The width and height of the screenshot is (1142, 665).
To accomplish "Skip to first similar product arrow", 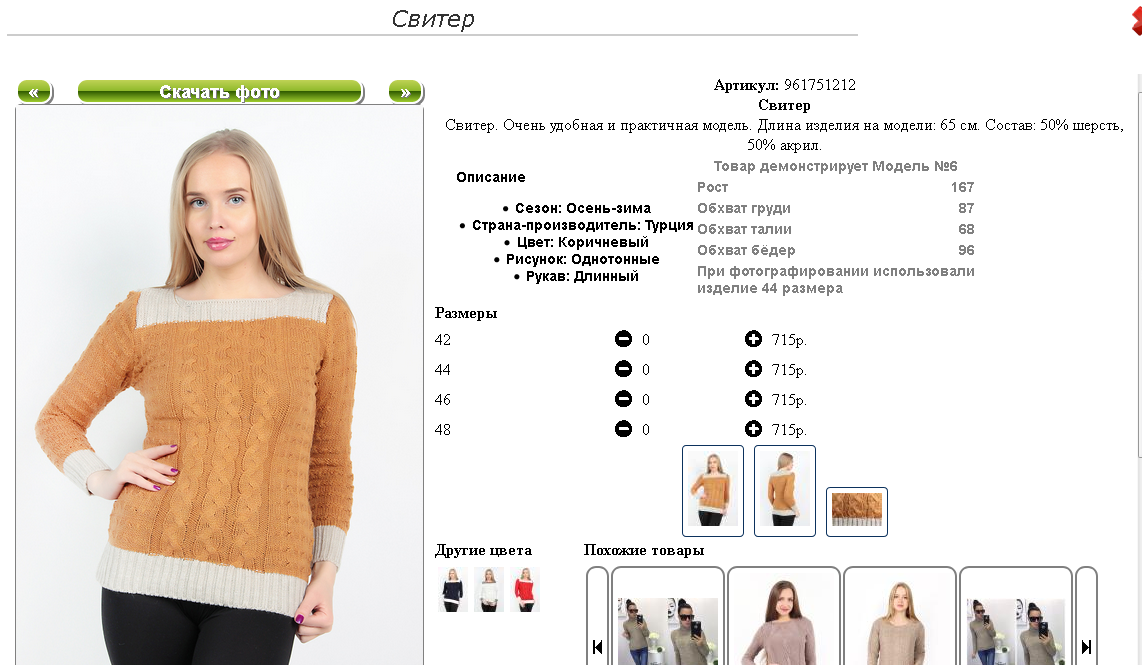I will click(x=597, y=646).
